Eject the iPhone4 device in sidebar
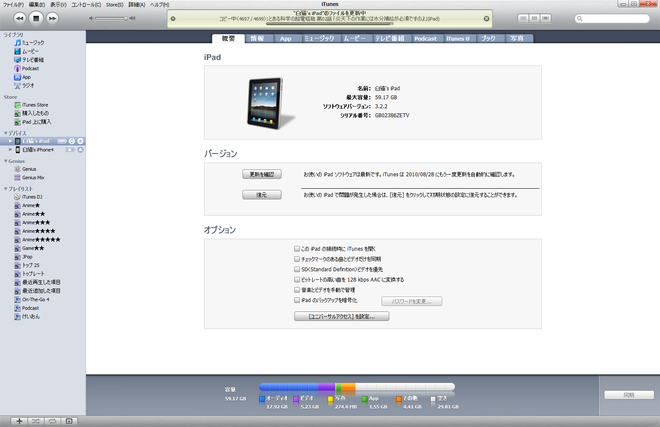 pyautogui.click(x=80, y=149)
